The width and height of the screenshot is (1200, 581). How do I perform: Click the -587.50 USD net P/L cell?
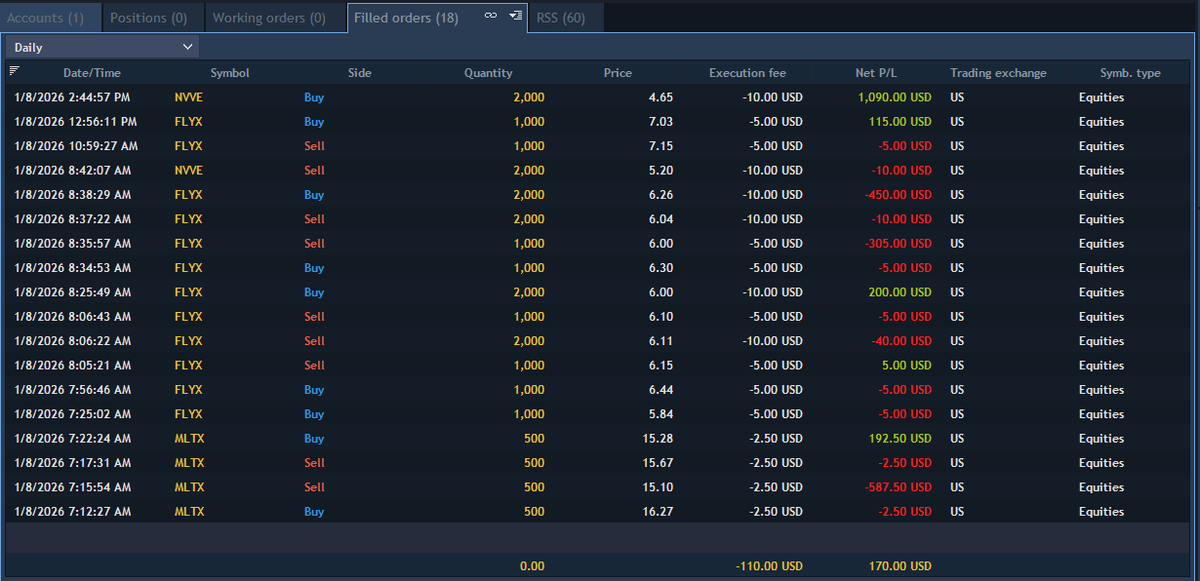[x=898, y=487]
